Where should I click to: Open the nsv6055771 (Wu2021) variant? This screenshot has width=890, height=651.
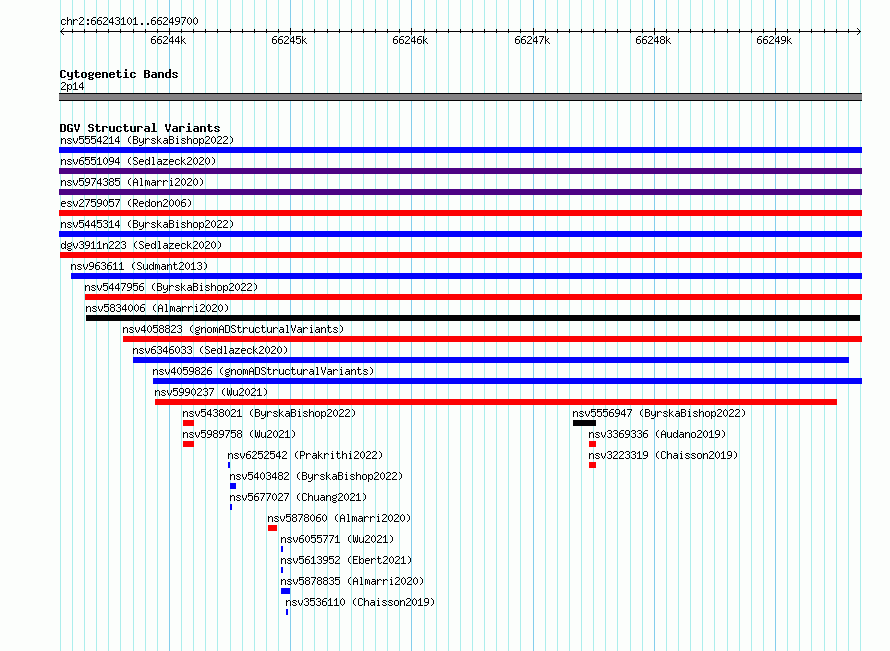coord(337,539)
